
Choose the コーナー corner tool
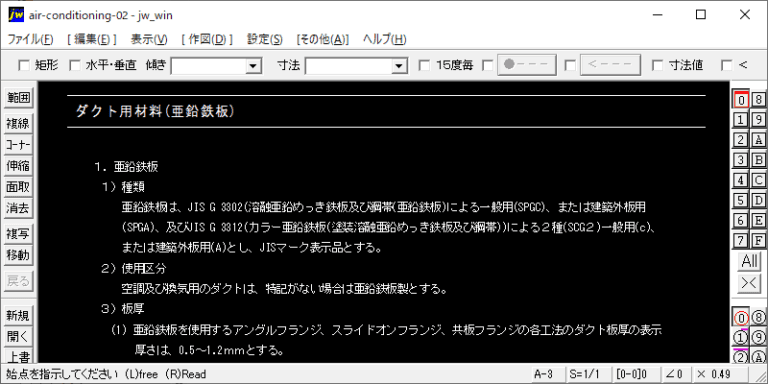(x=18, y=145)
